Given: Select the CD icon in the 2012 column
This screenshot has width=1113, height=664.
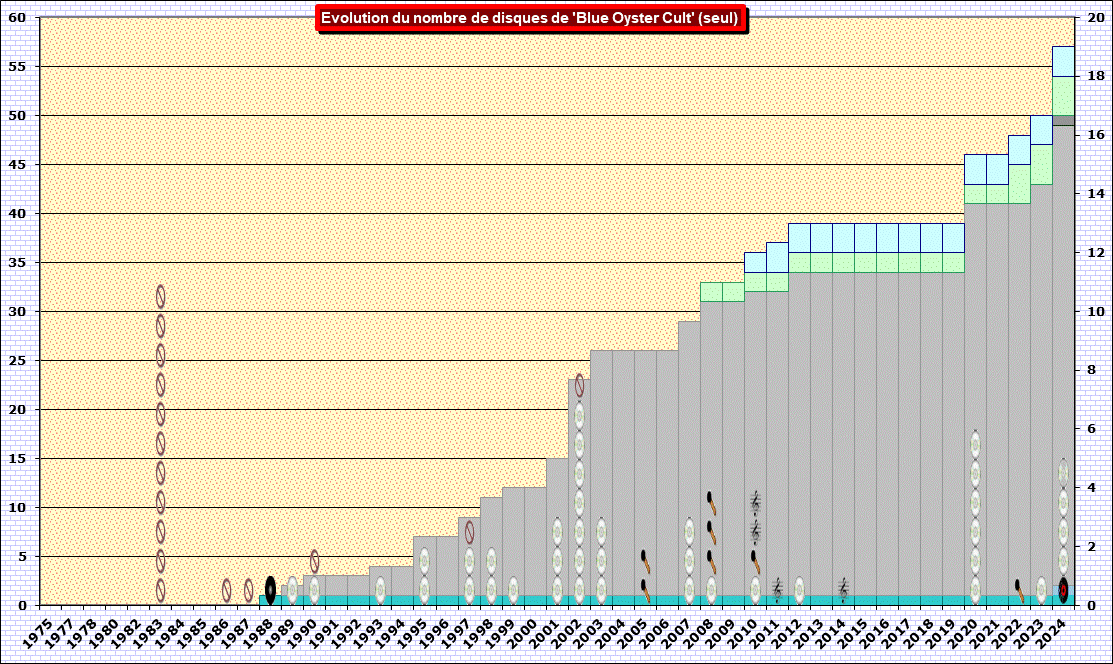Looking at the screenshot, I should click(799, 590).
